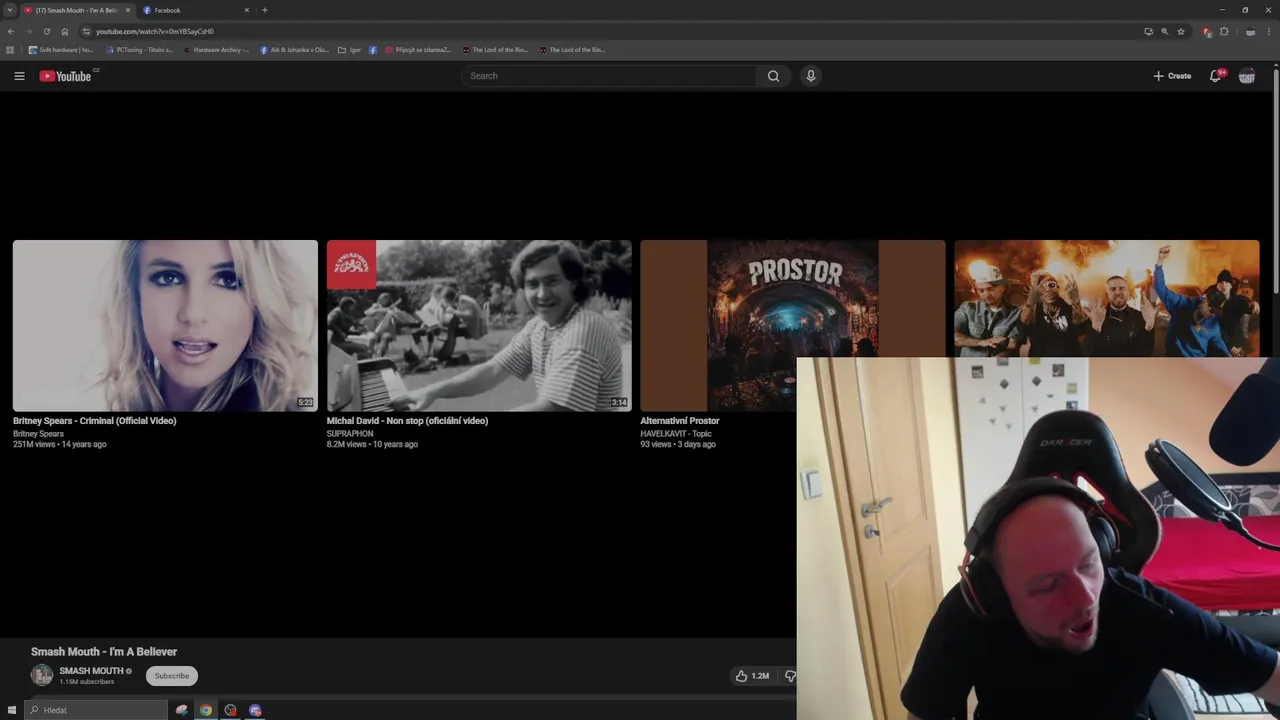Close the Facebook tab

pos(246,10)
